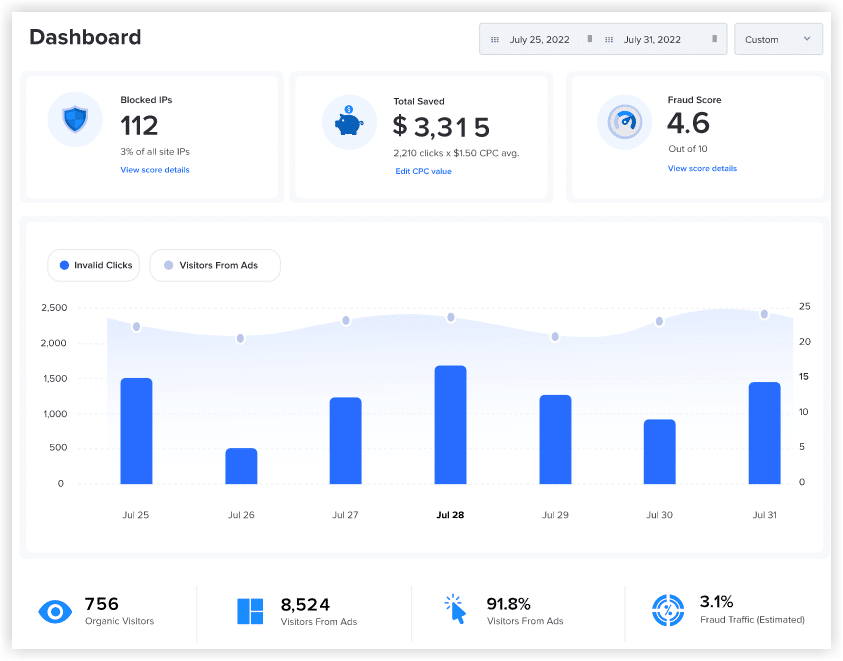This screenshot has height=661, width=843.
Task: Click the Organic Visitors eye icon
Action: [52, 612]
